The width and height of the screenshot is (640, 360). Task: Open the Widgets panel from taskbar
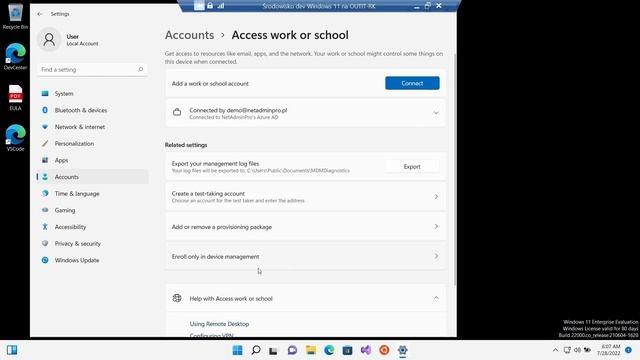12,350
